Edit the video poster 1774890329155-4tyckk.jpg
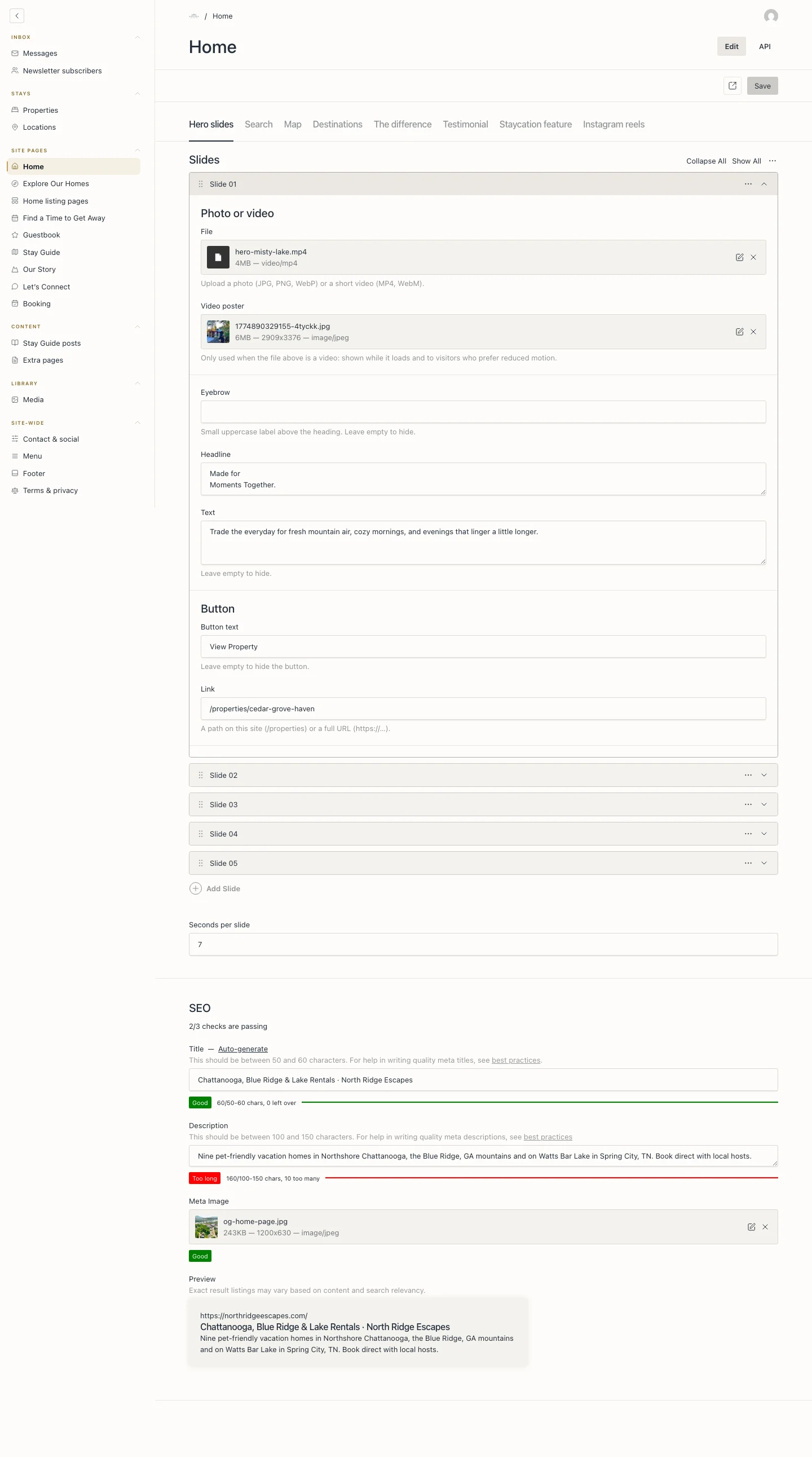The image size is (812, 1457). [x=739, y=332]
